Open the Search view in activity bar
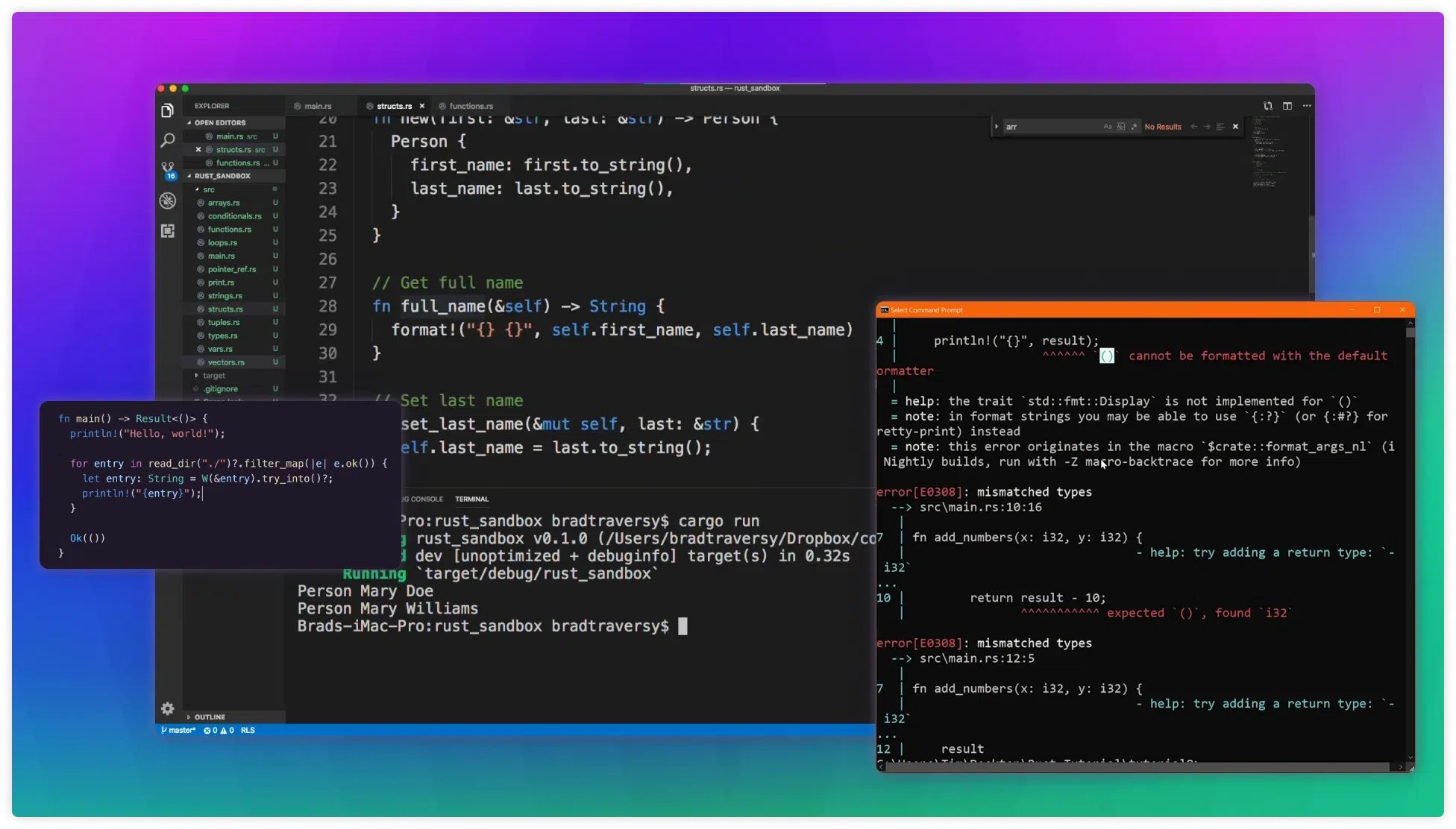This screenshot has width=1456, height=829. click(x=167, y=140)
